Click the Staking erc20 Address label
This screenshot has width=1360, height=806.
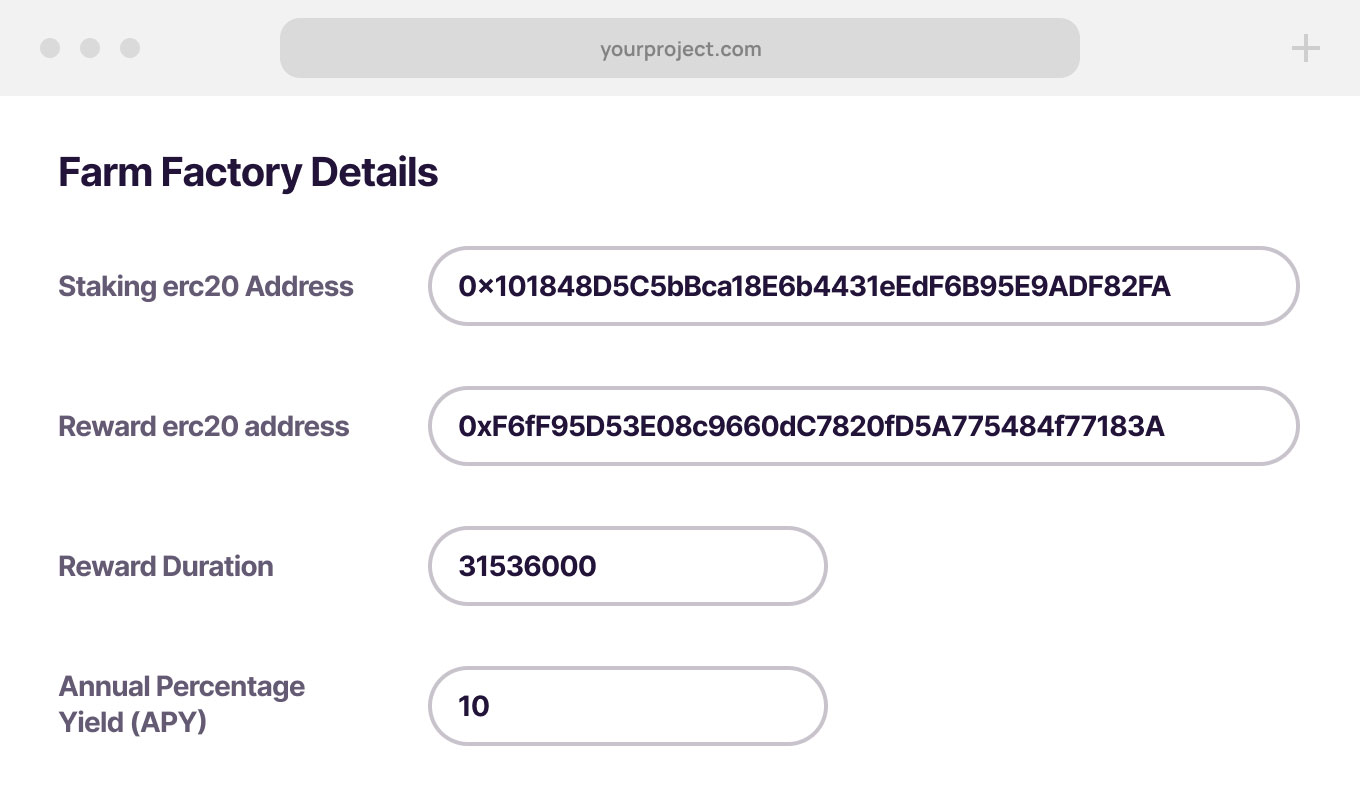(206, 287)
